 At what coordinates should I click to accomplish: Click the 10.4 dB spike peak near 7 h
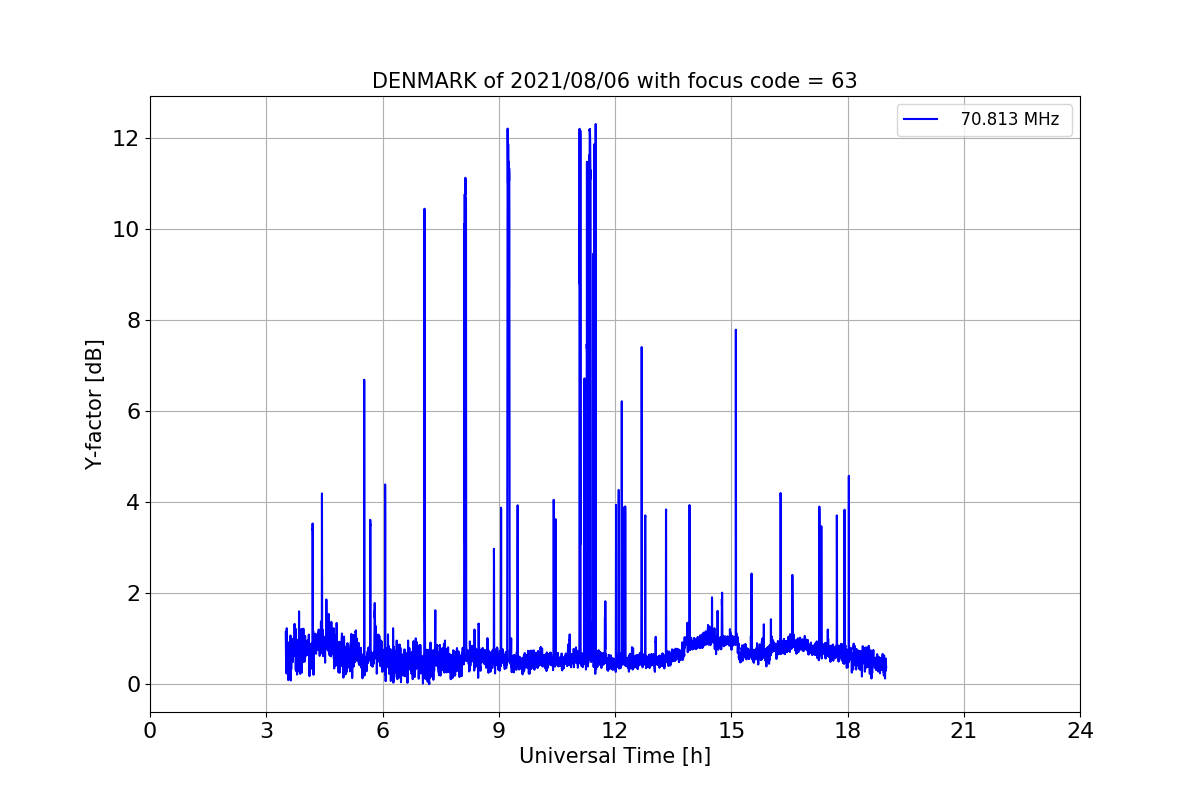(424, 210)
